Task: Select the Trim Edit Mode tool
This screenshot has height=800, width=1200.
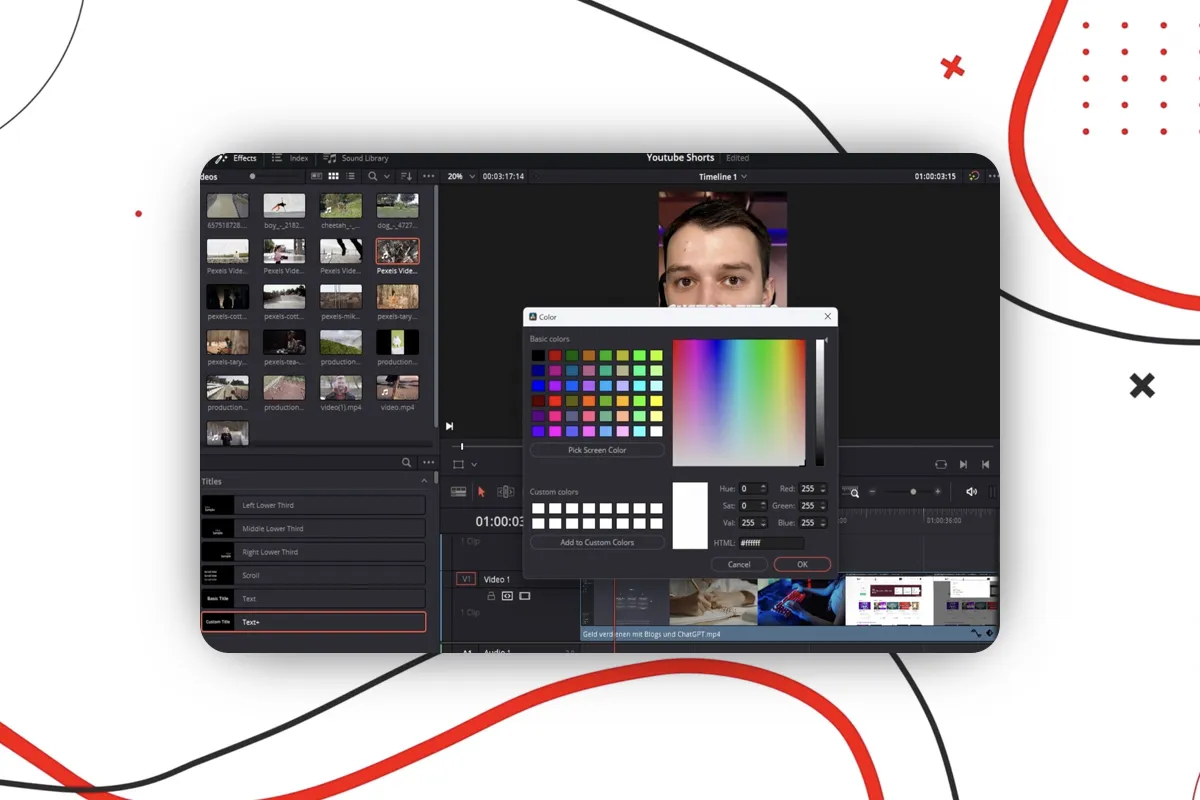Action: [x=505, y=492]
